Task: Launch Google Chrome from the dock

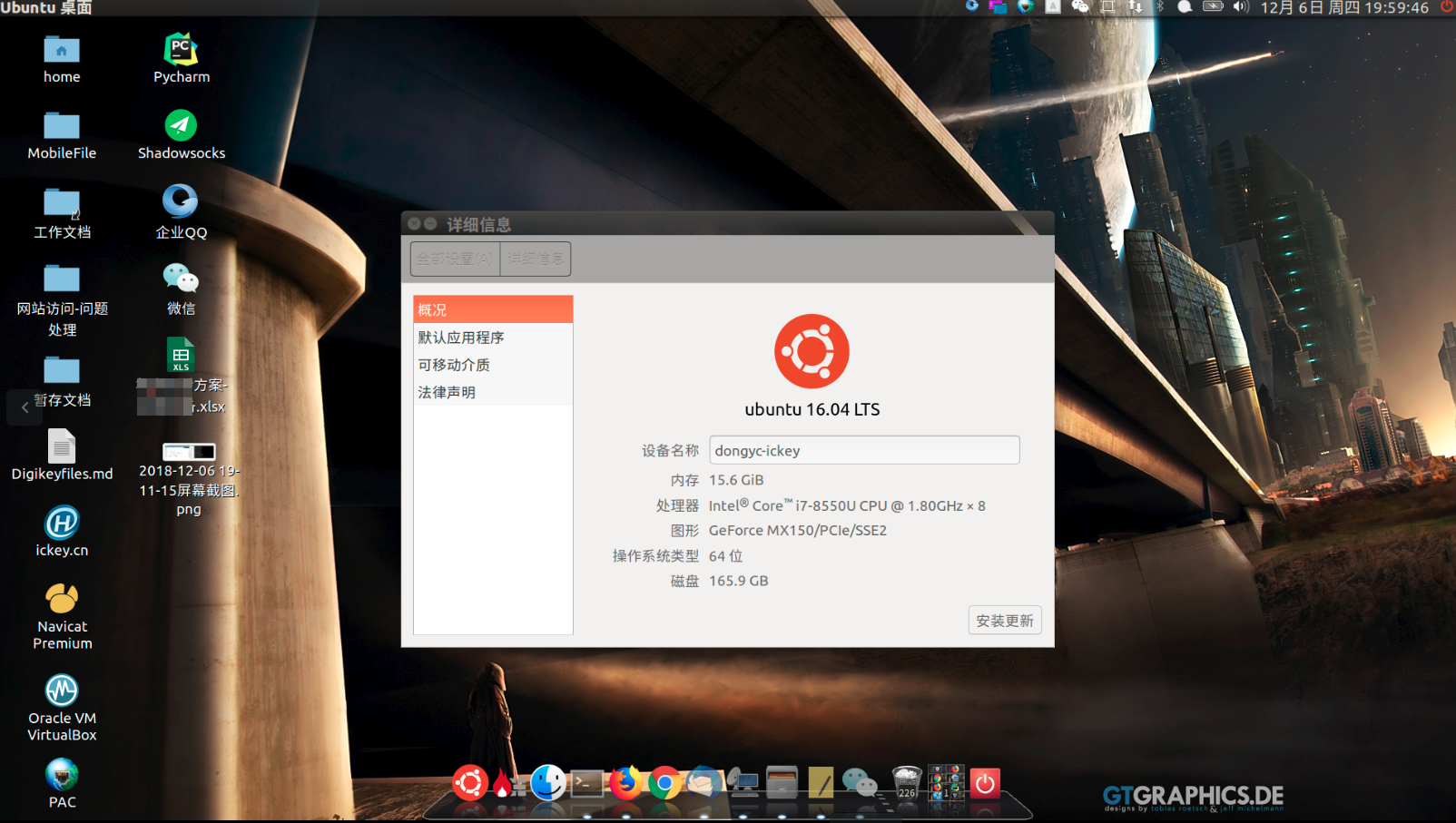Action: click(664, 783)
